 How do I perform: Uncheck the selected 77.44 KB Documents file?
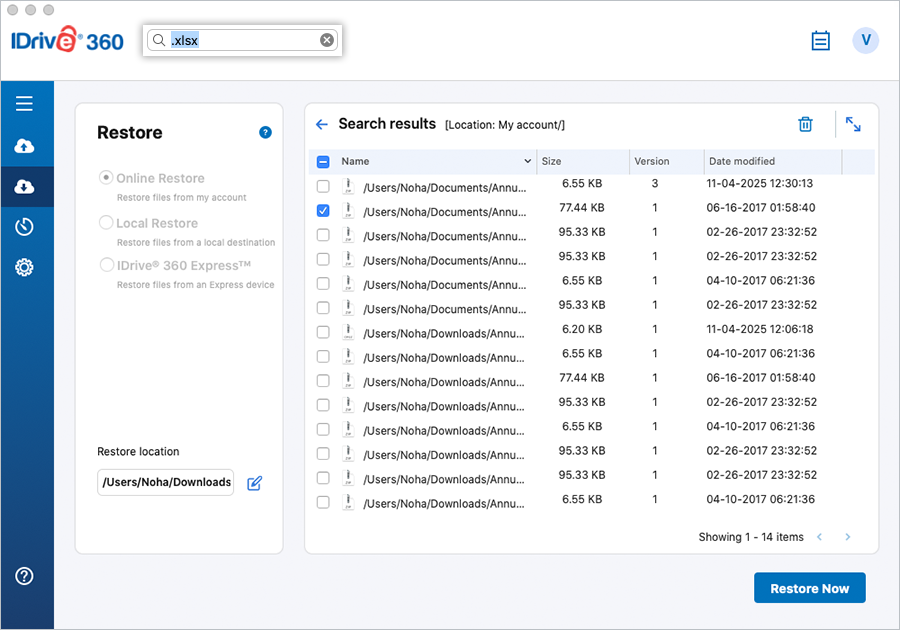coord(323,211)
